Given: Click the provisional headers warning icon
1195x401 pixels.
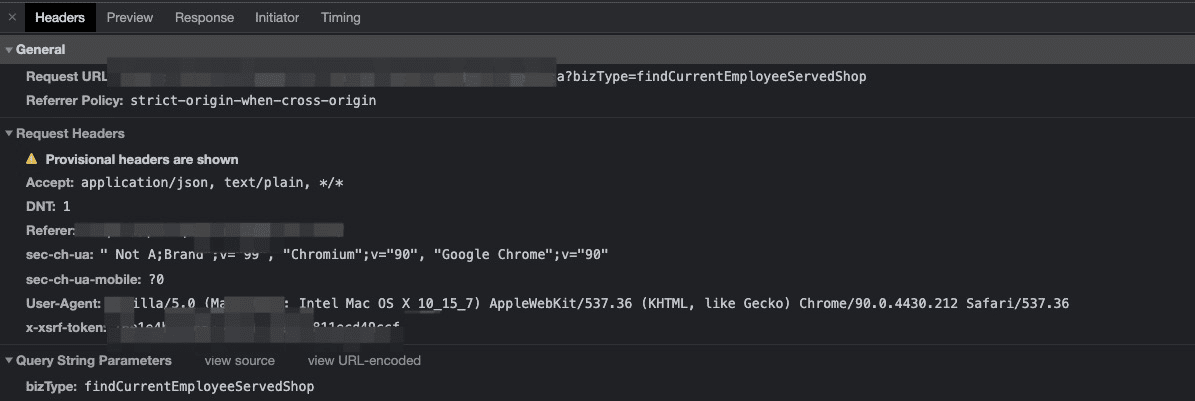Looking at the screenshot, I should pyautogui.click(x=32, y=159).
